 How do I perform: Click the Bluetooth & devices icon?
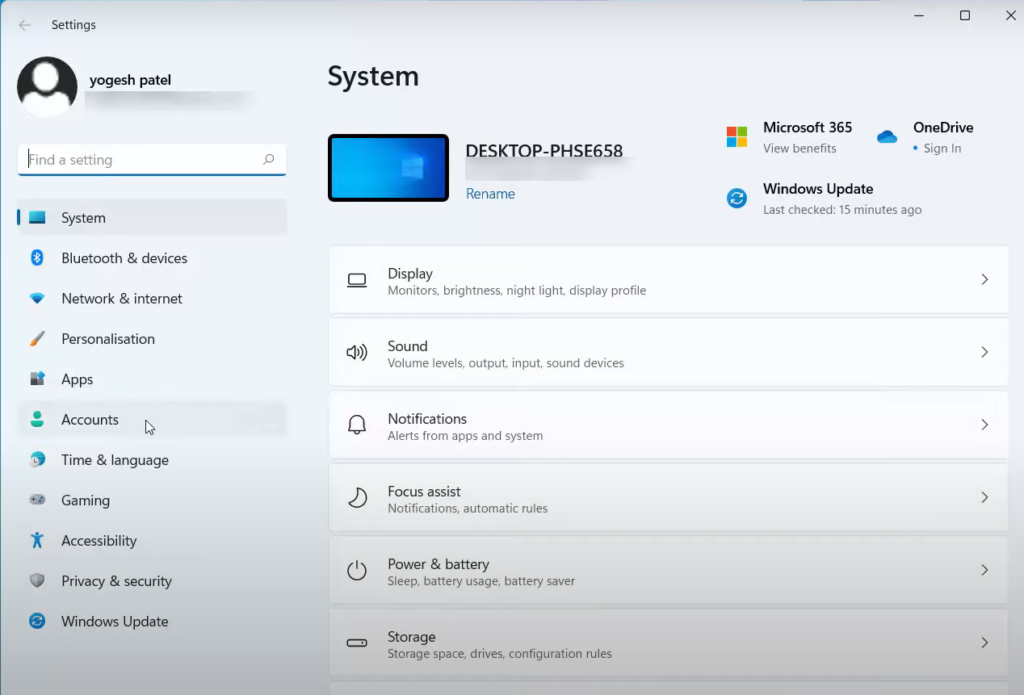coord(37,258)
